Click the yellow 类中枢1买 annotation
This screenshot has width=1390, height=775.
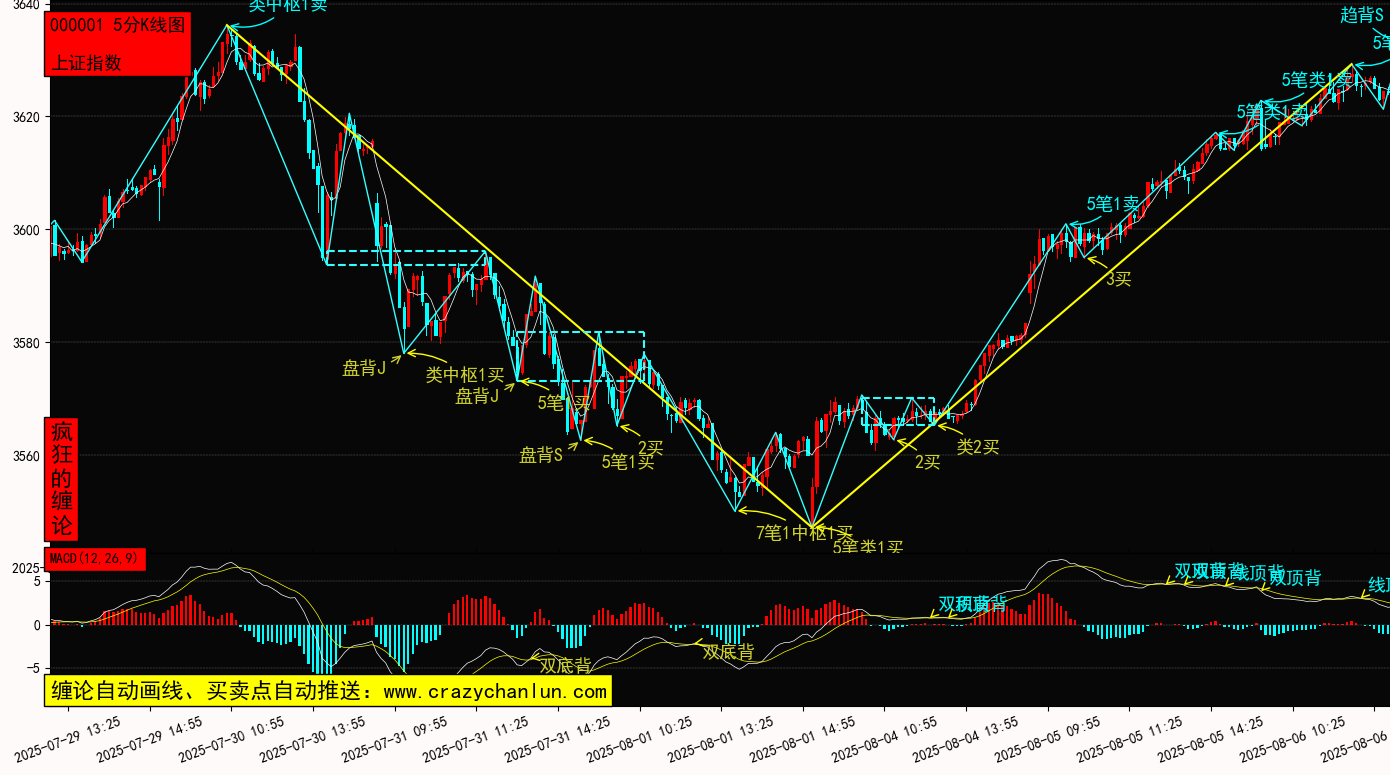465,375
